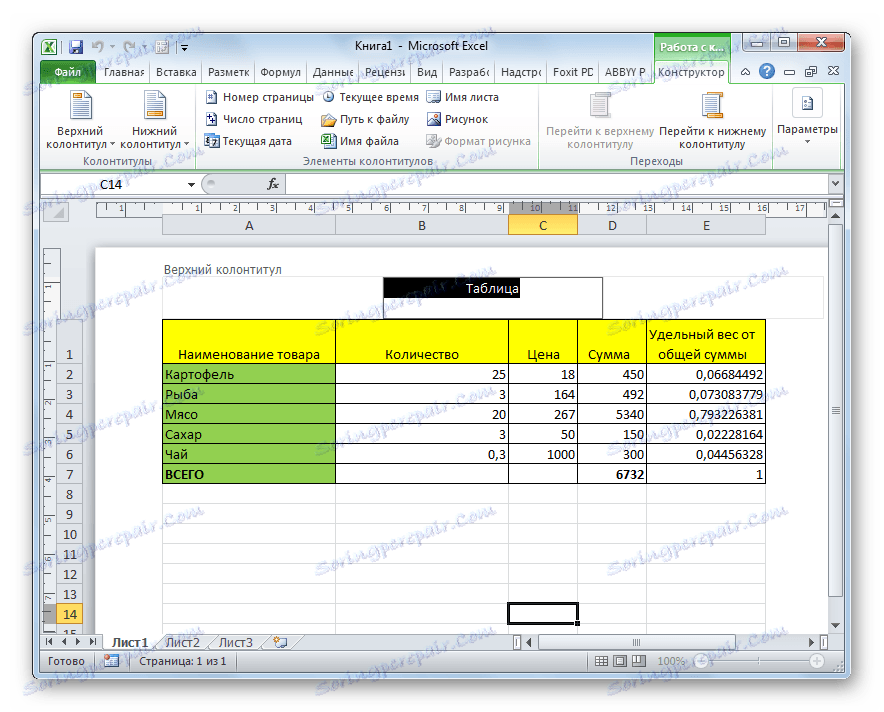
Task: Switch to the Формулы tab
Action: click(x=280, y=72)
